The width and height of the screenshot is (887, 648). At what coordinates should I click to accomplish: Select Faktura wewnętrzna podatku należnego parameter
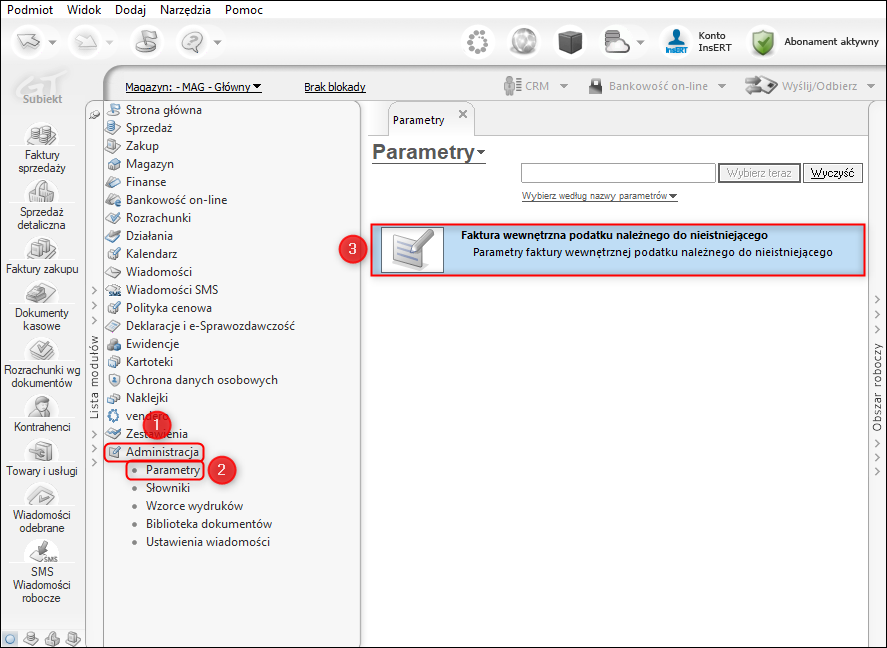click(618, 249)
